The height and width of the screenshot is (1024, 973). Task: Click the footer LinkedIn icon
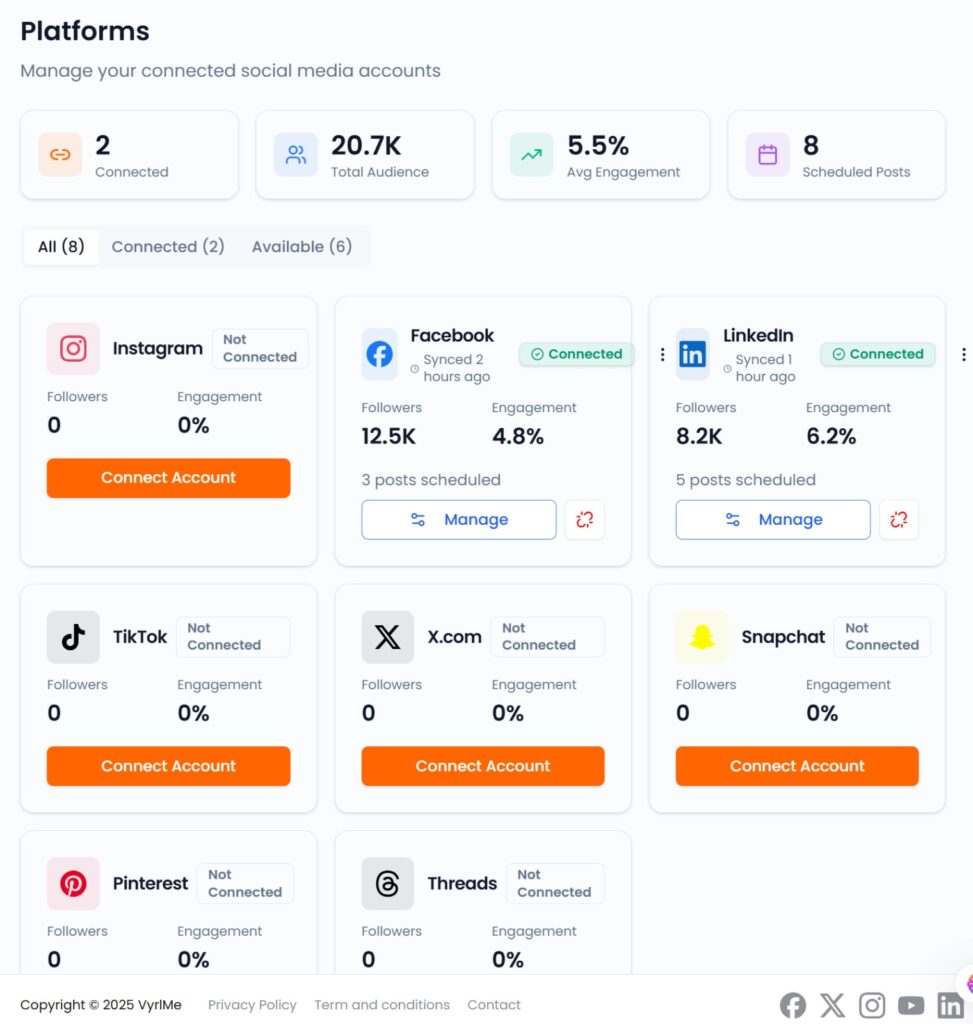pyautogui.click(x=949, y=1005)
